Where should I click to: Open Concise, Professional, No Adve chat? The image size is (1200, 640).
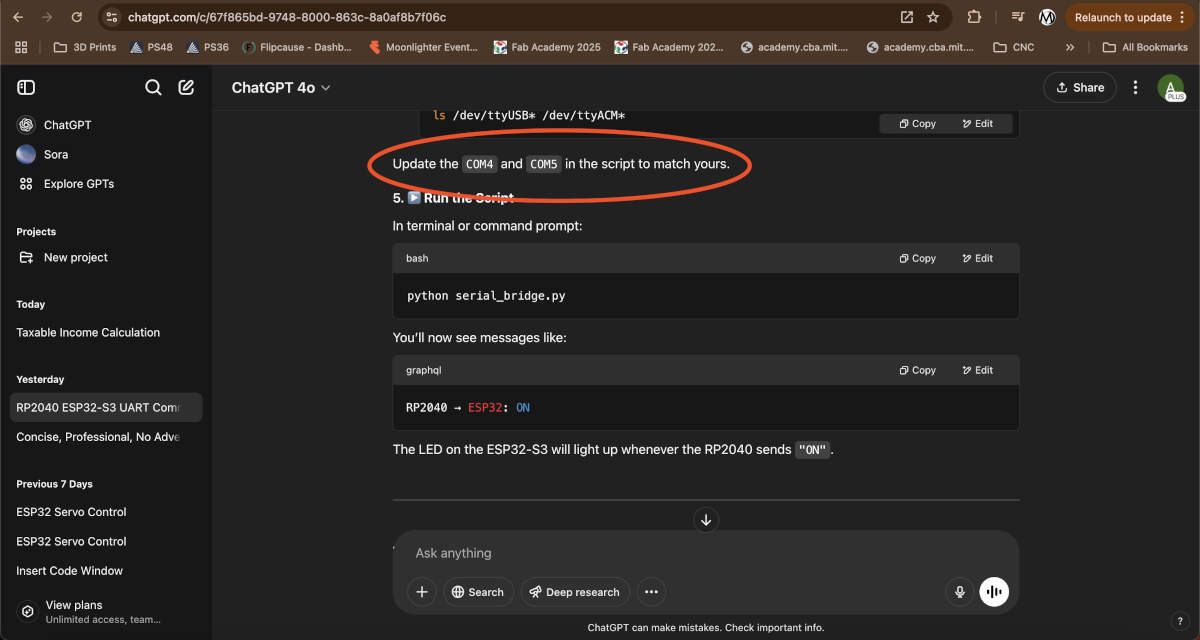click(x=106, y=437)
